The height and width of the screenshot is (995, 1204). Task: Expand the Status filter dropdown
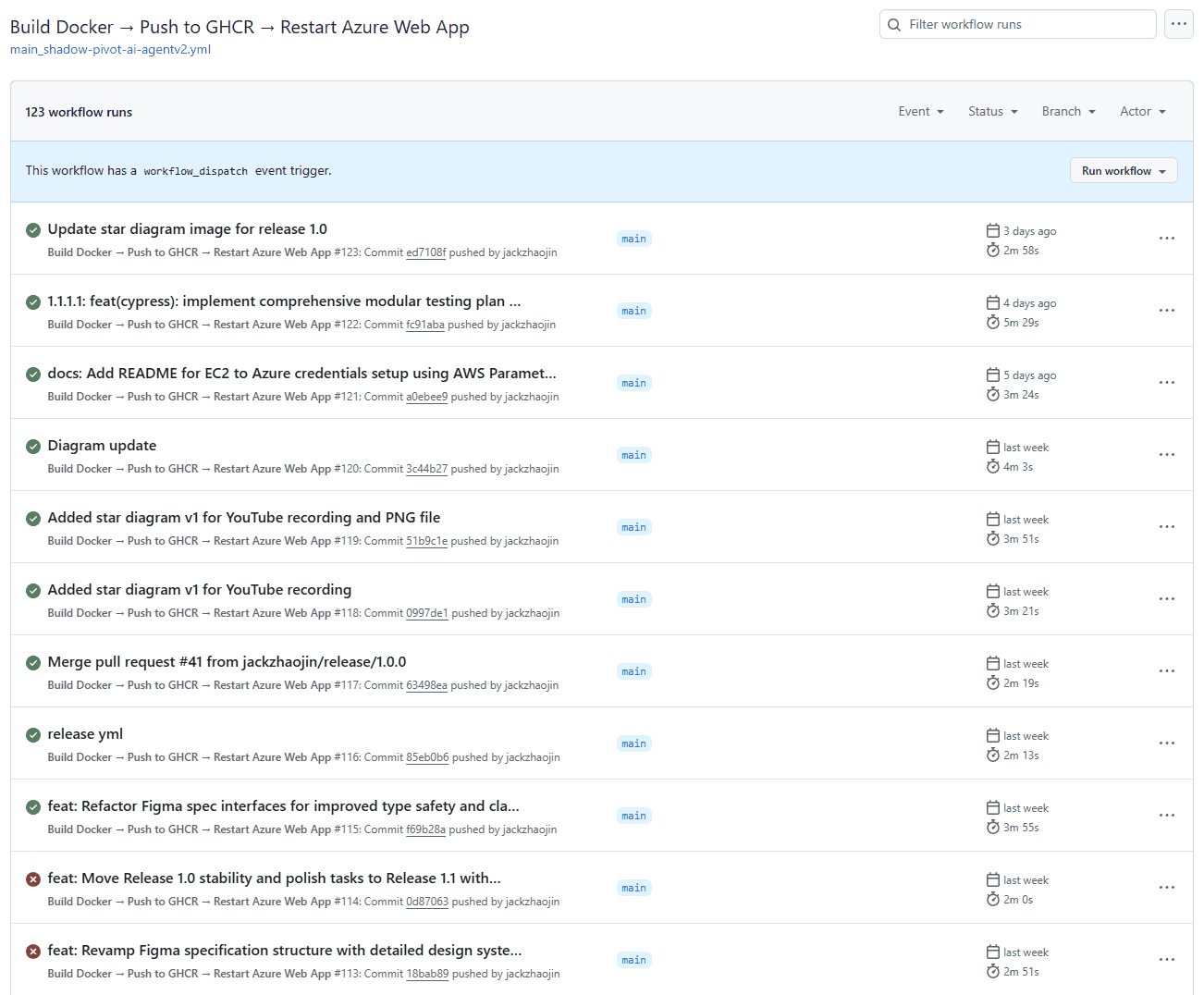(993, 111)
